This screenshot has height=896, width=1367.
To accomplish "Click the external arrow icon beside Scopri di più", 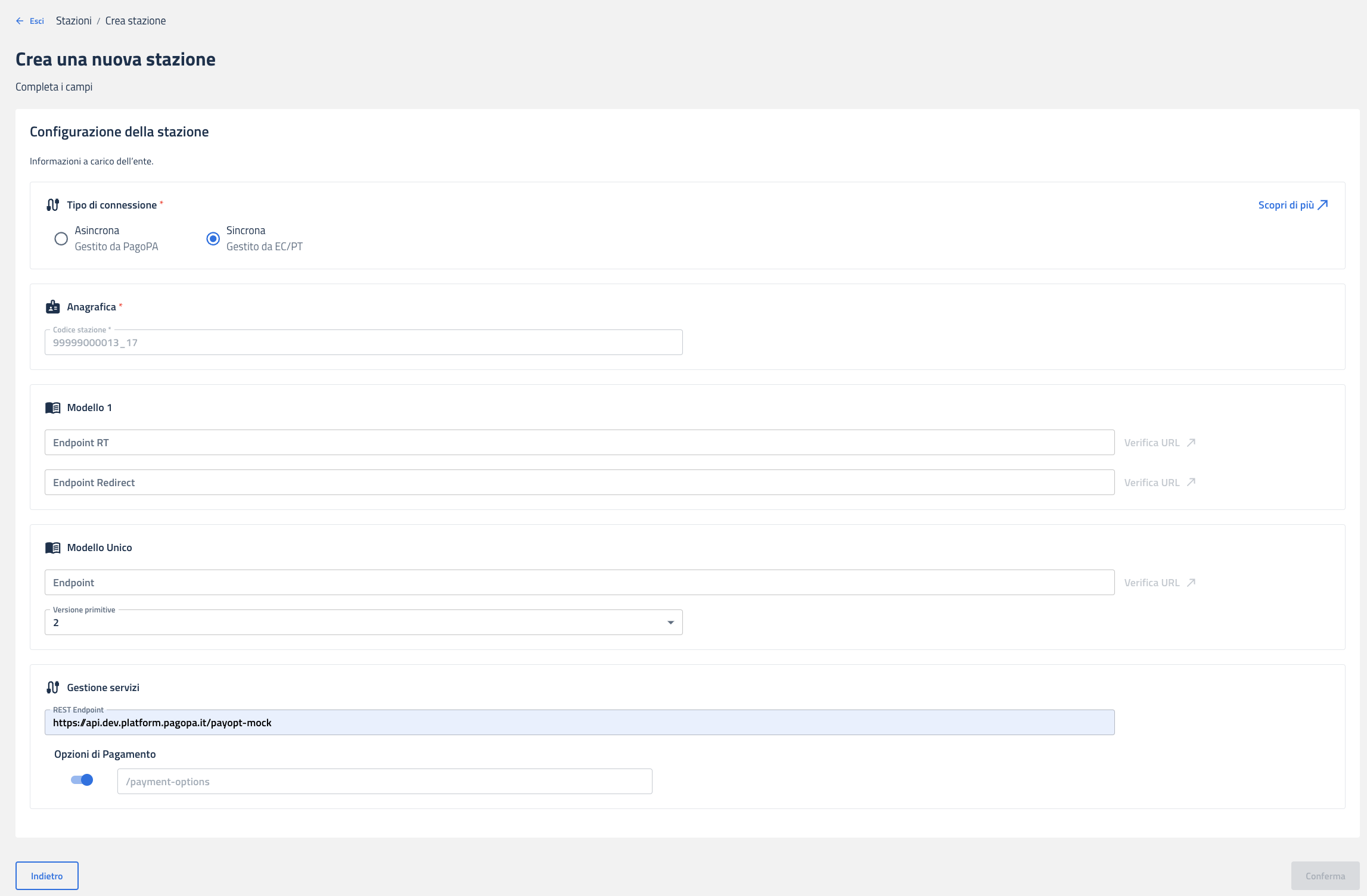I will click(1323, 205).
